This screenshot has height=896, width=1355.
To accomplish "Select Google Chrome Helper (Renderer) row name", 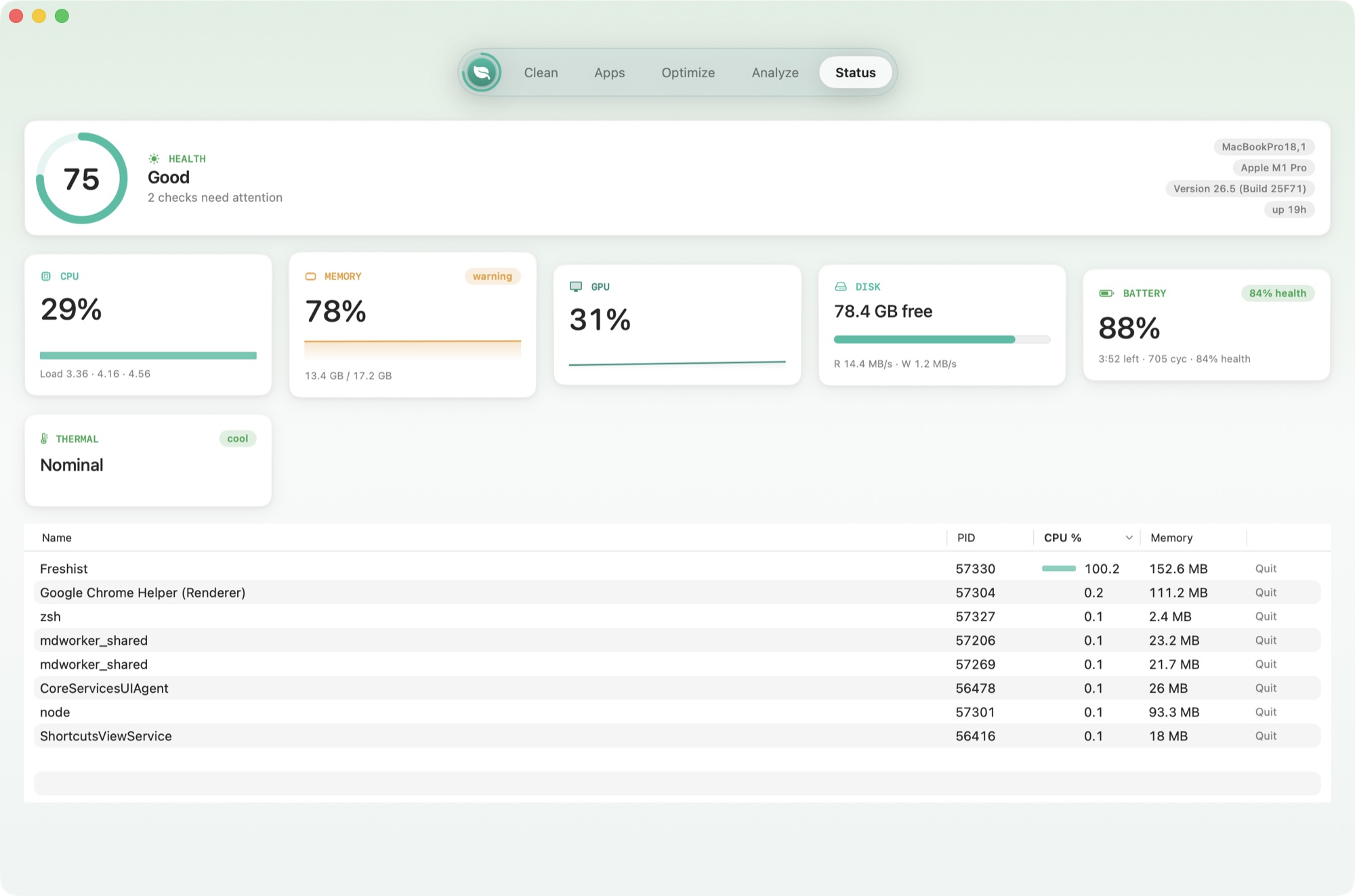I will tap(143, 593).
